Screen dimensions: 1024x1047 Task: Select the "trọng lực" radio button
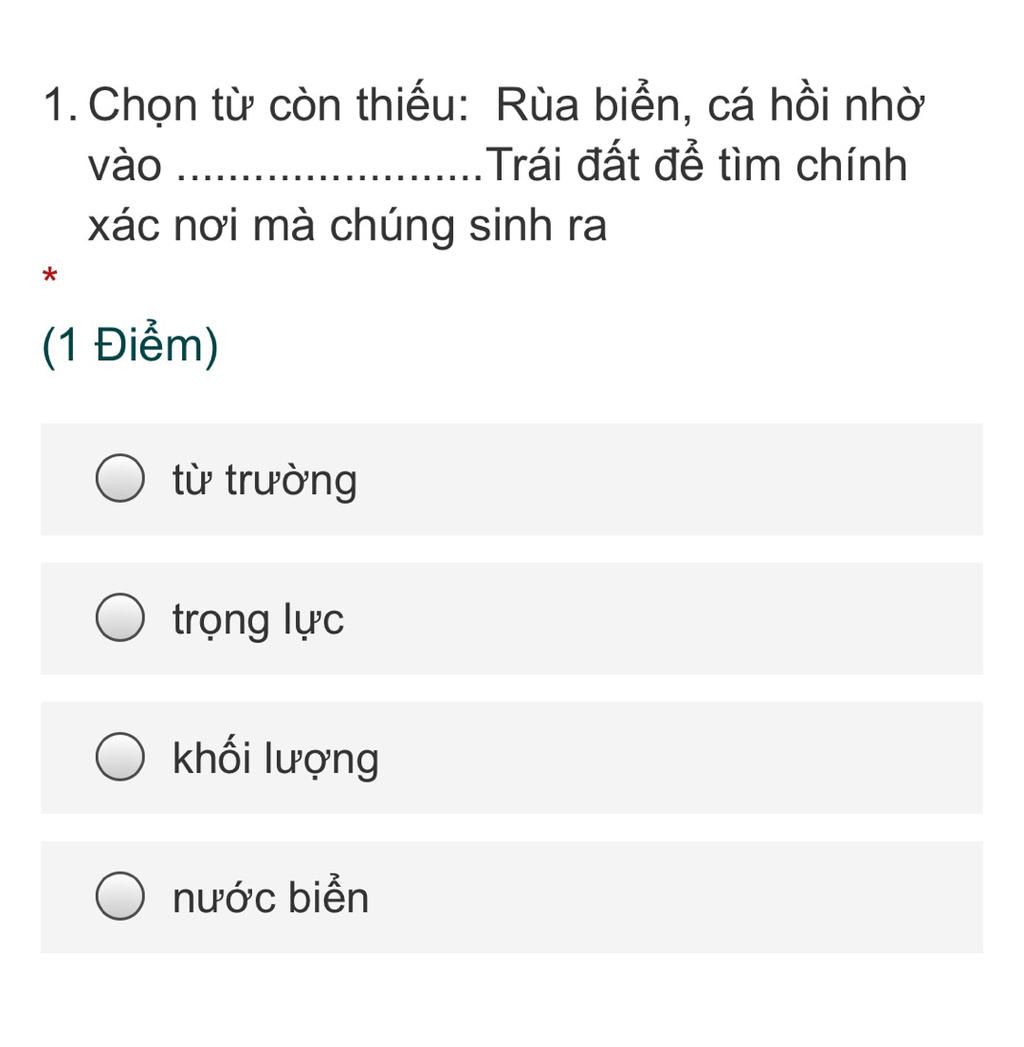[120, 618]
